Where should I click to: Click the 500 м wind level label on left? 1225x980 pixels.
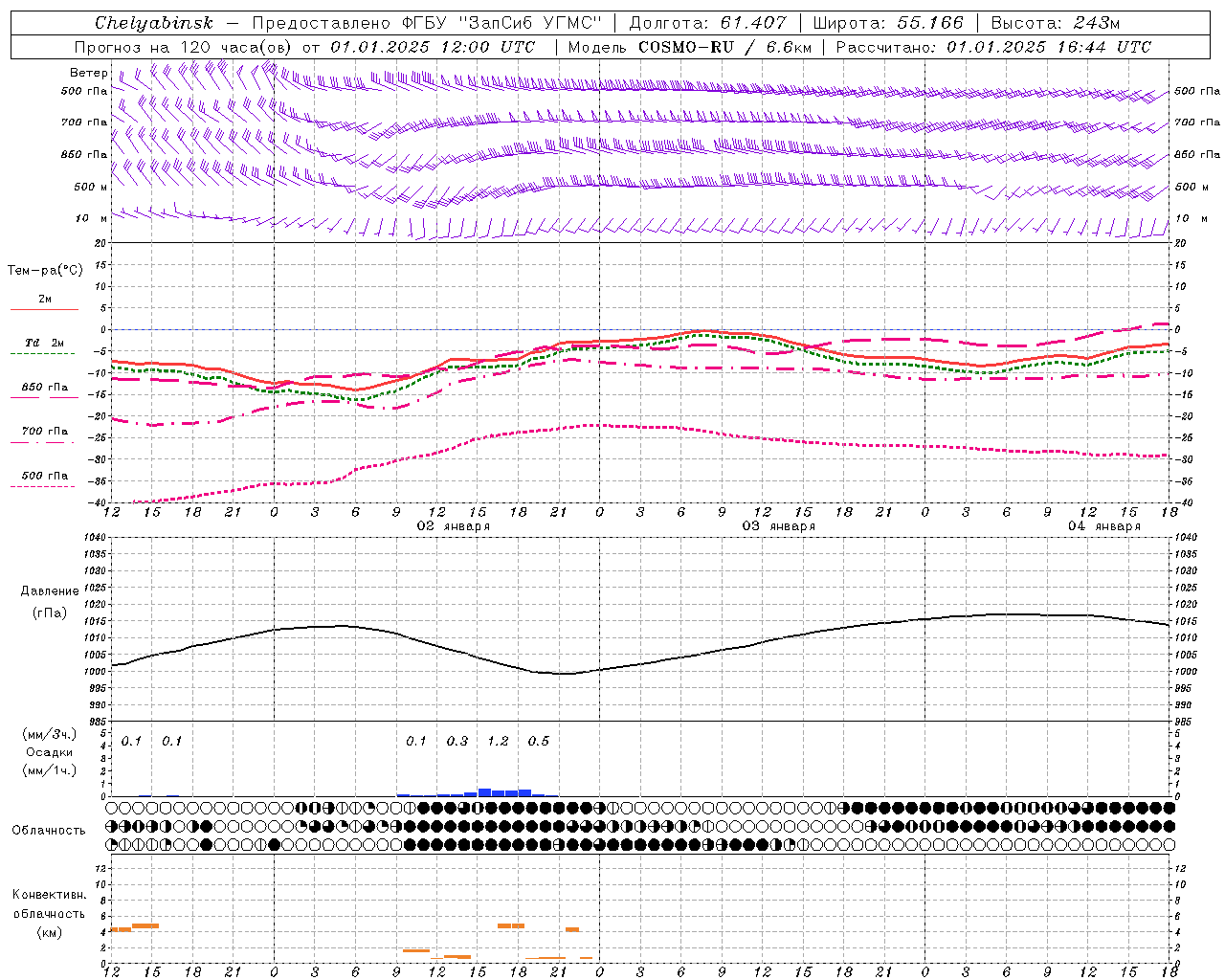[x=90, y=187]
